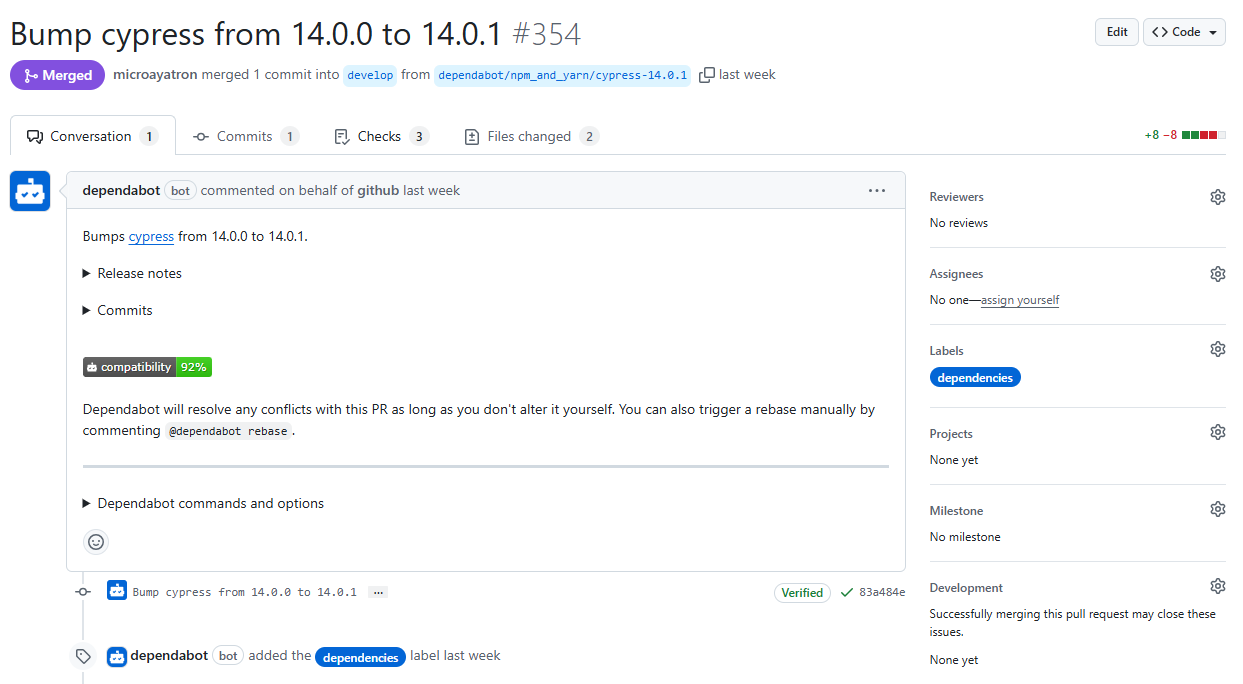Switch to the Conversation tab
This screenshot has height=684, width=1243.
pos(93,136)
